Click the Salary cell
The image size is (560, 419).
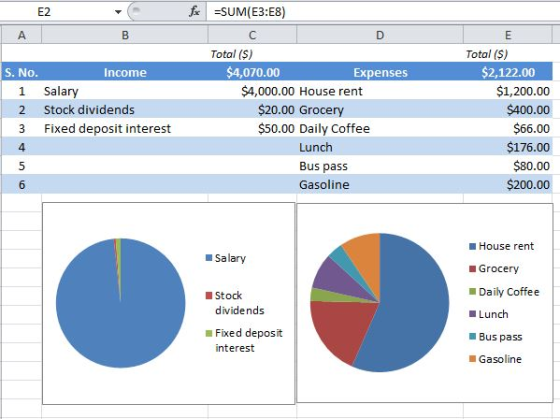pyautogui.click(x=125, y=91)
